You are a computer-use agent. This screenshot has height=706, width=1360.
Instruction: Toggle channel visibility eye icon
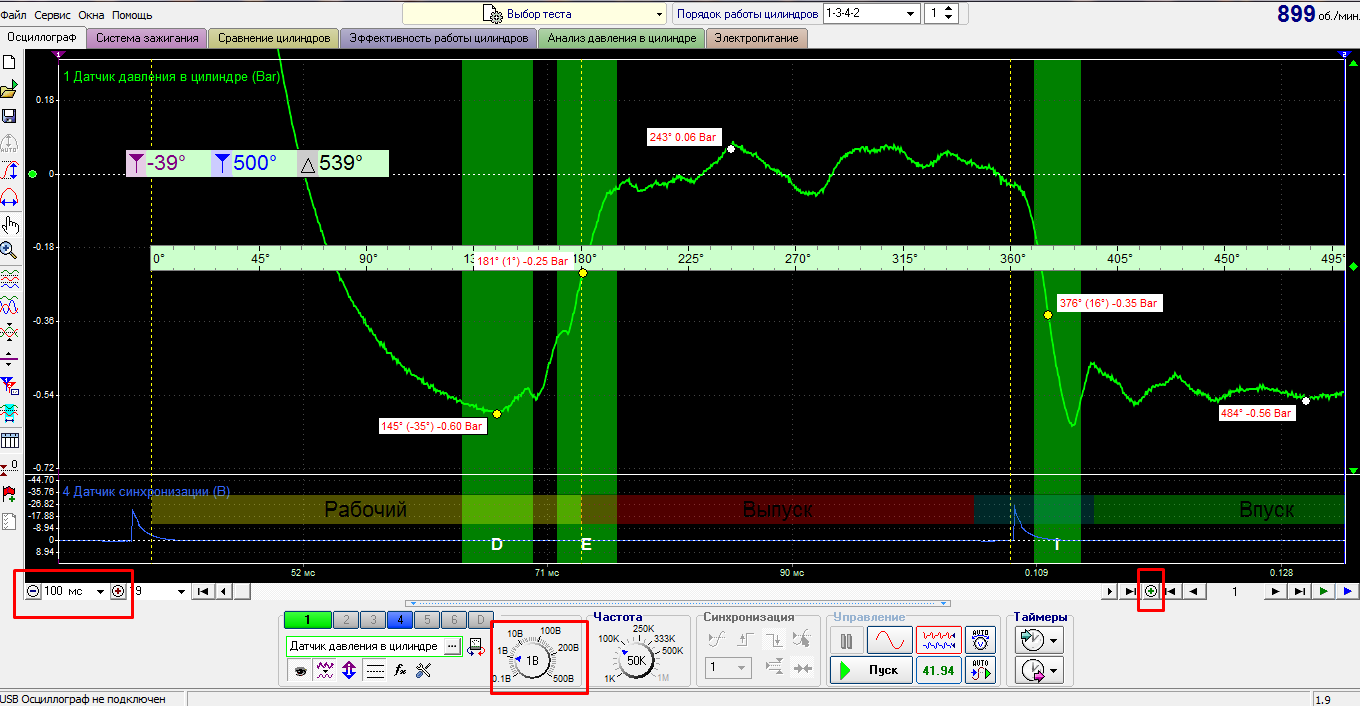(x=299, y=672)
